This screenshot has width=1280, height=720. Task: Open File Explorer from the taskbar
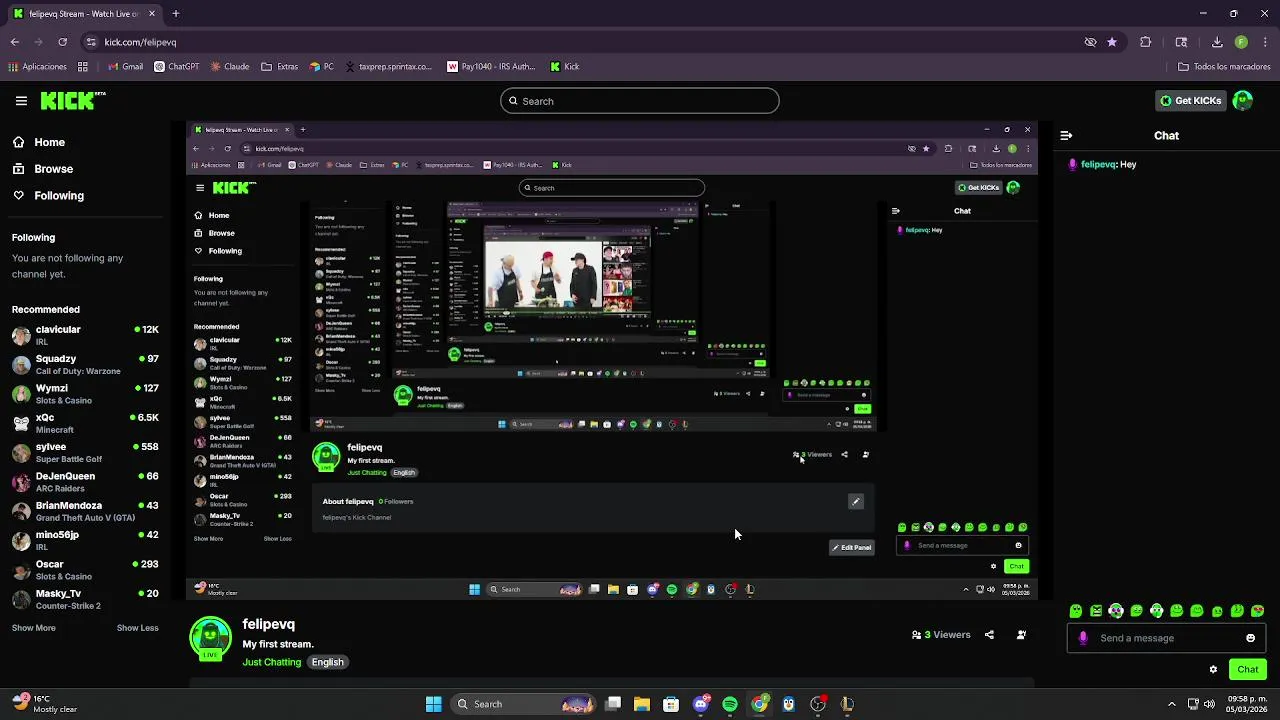(642, 704)
